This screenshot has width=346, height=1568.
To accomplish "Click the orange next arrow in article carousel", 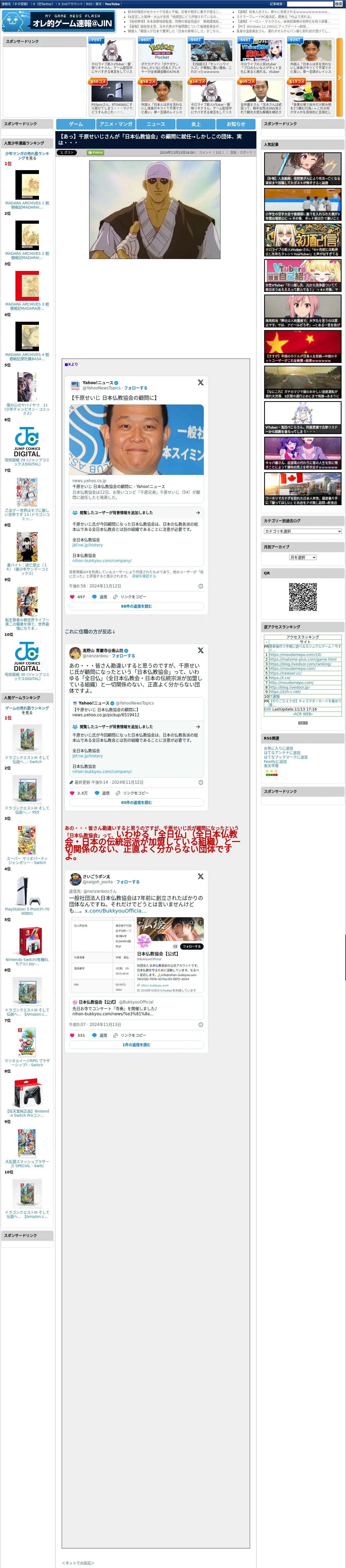I will (x=339, y=77).
